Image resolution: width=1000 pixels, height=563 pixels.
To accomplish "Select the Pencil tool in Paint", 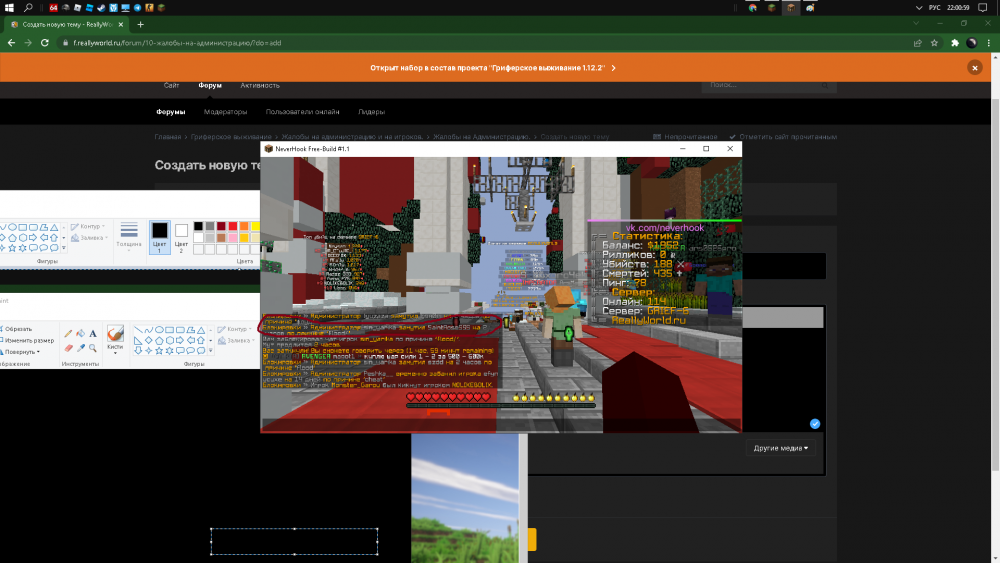I will pos(68,333).
